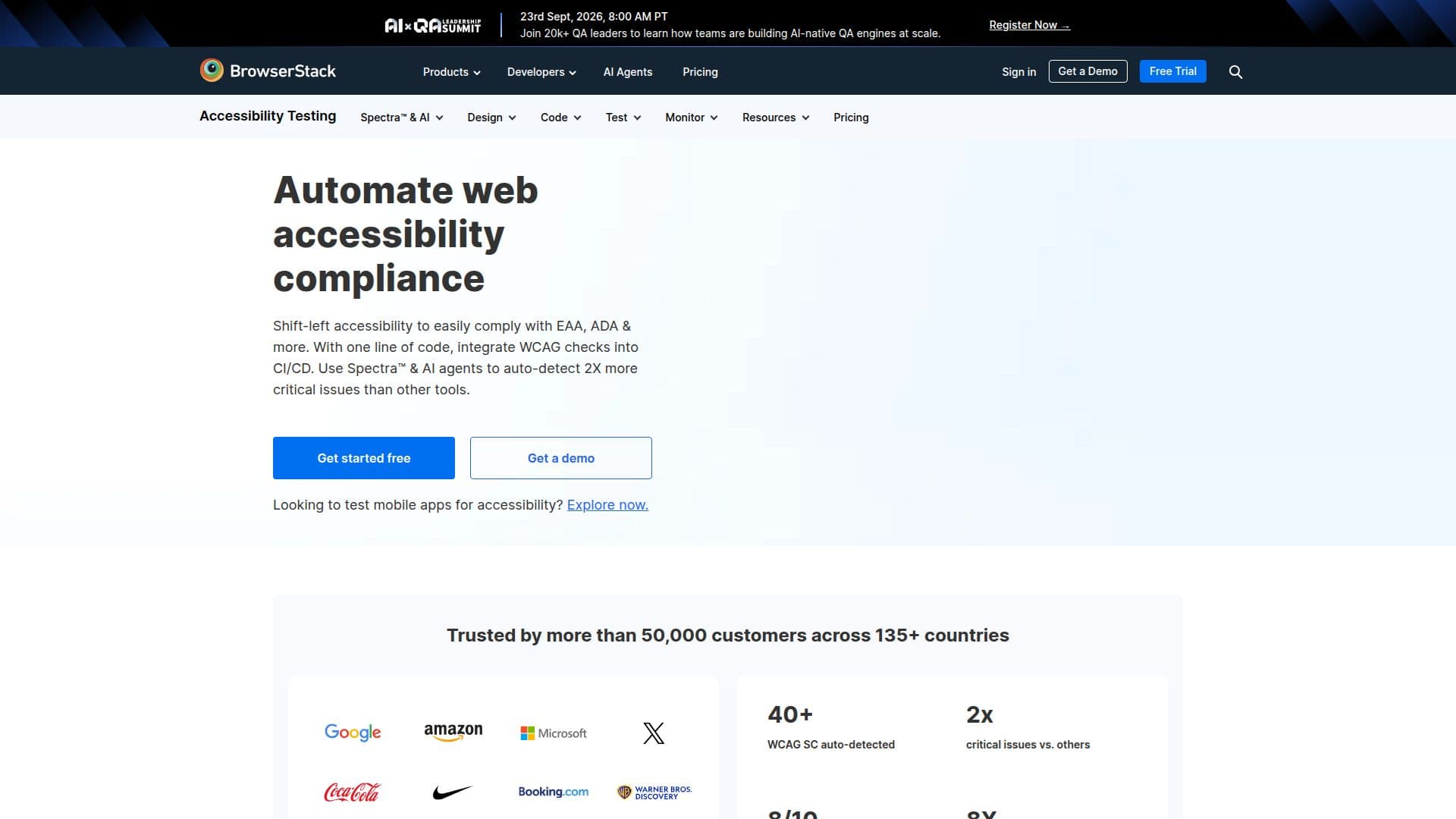Click the Get a demo hero button
Screen dimensions: 1456x819
click(x=561, y=458)
